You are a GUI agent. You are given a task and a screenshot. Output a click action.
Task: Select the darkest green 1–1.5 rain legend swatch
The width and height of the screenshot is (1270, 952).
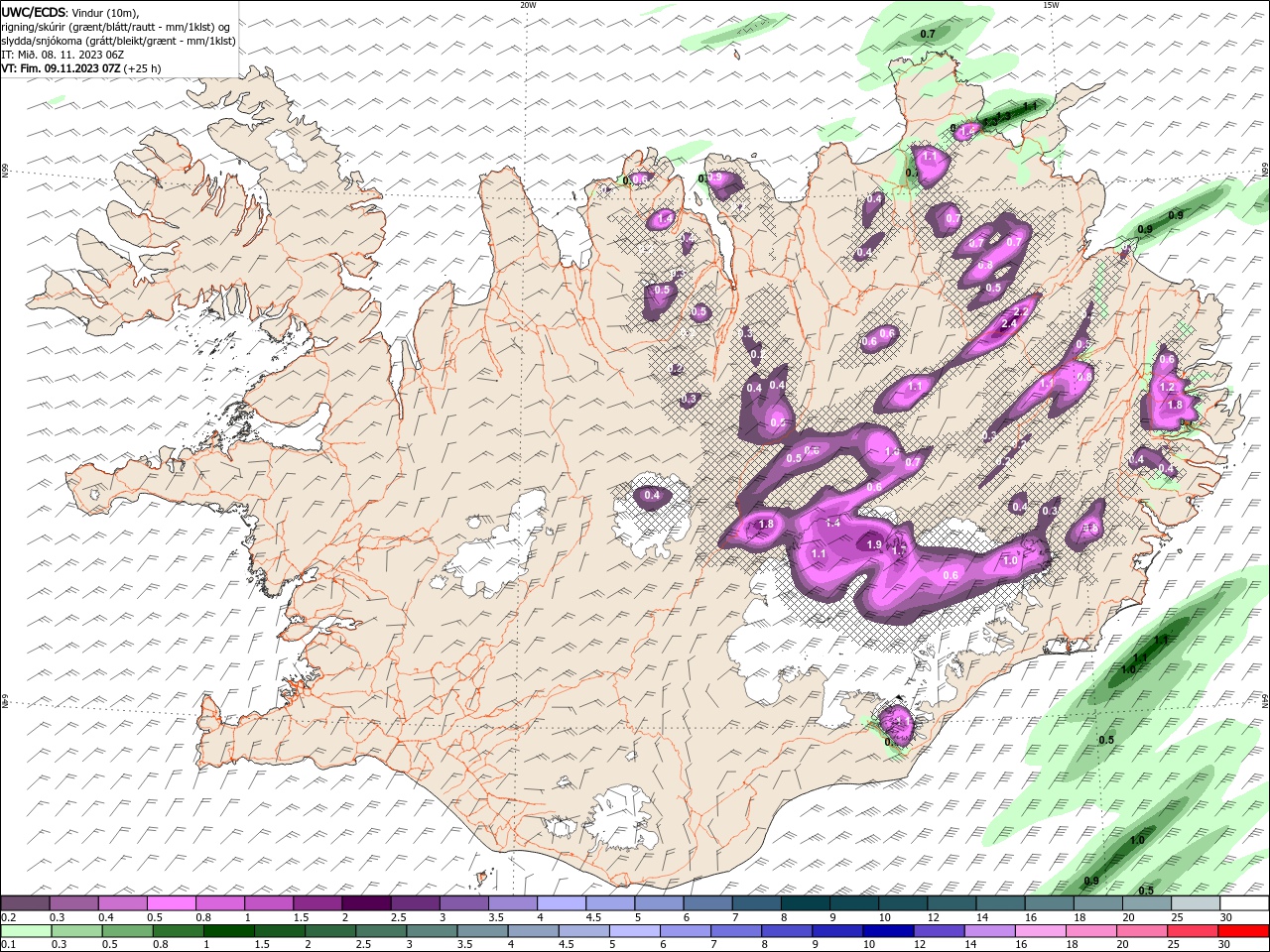click(229, 931)
